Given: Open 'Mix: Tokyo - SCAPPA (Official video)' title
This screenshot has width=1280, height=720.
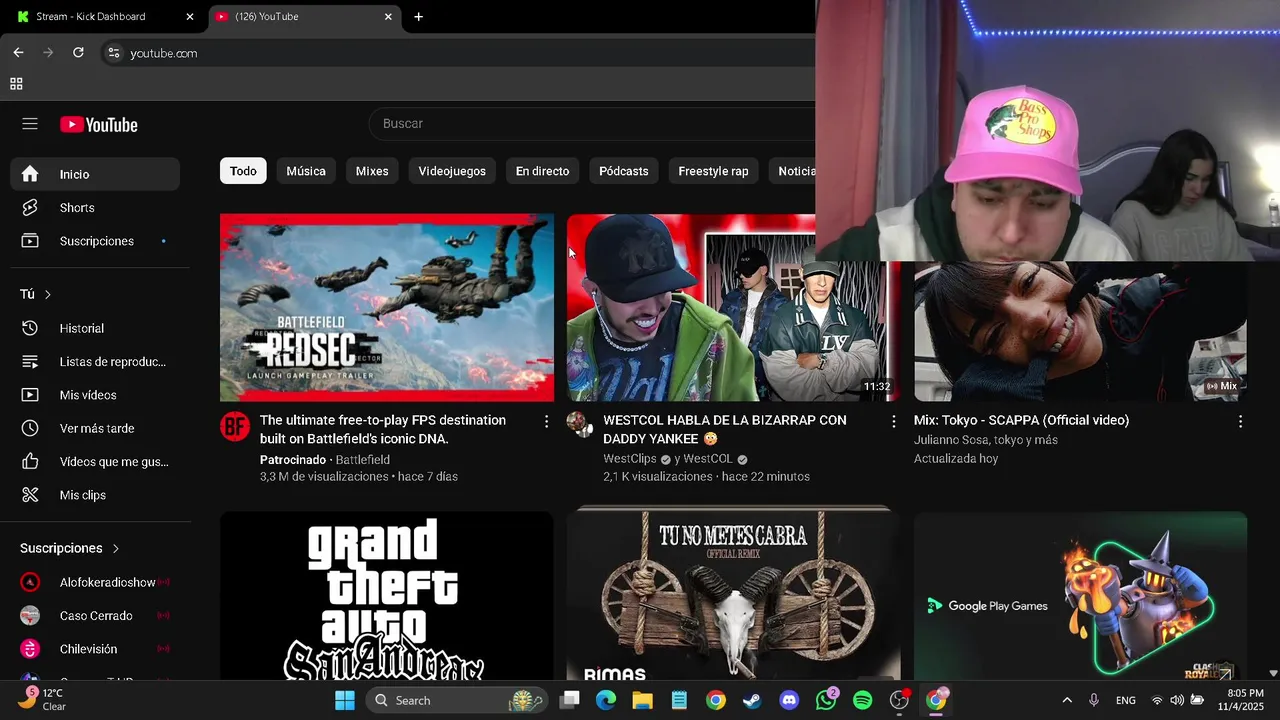Looking at the screenshot, I should click(x=1021, y=420).
